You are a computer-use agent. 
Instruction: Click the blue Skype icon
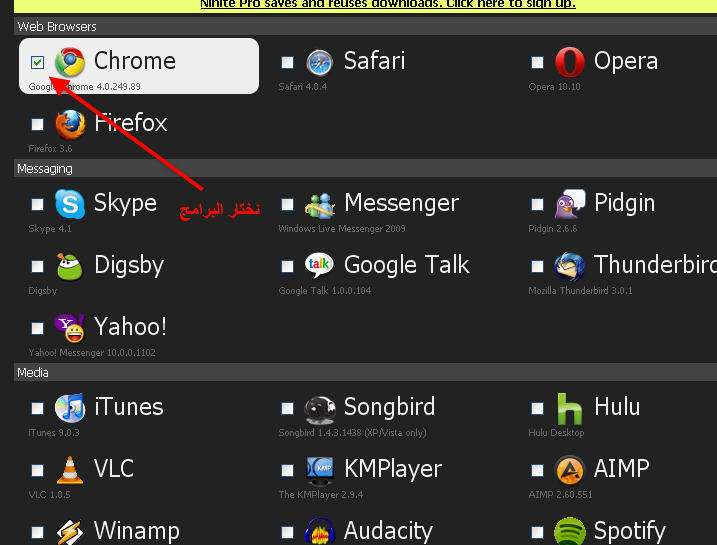click(70, 204)
